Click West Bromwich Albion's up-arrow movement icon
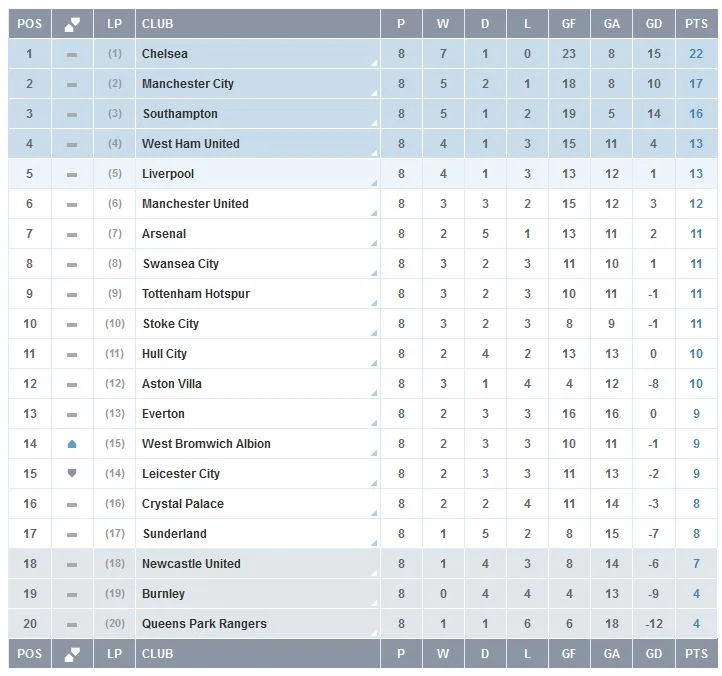The image size is (722, 676). (72, 444)
